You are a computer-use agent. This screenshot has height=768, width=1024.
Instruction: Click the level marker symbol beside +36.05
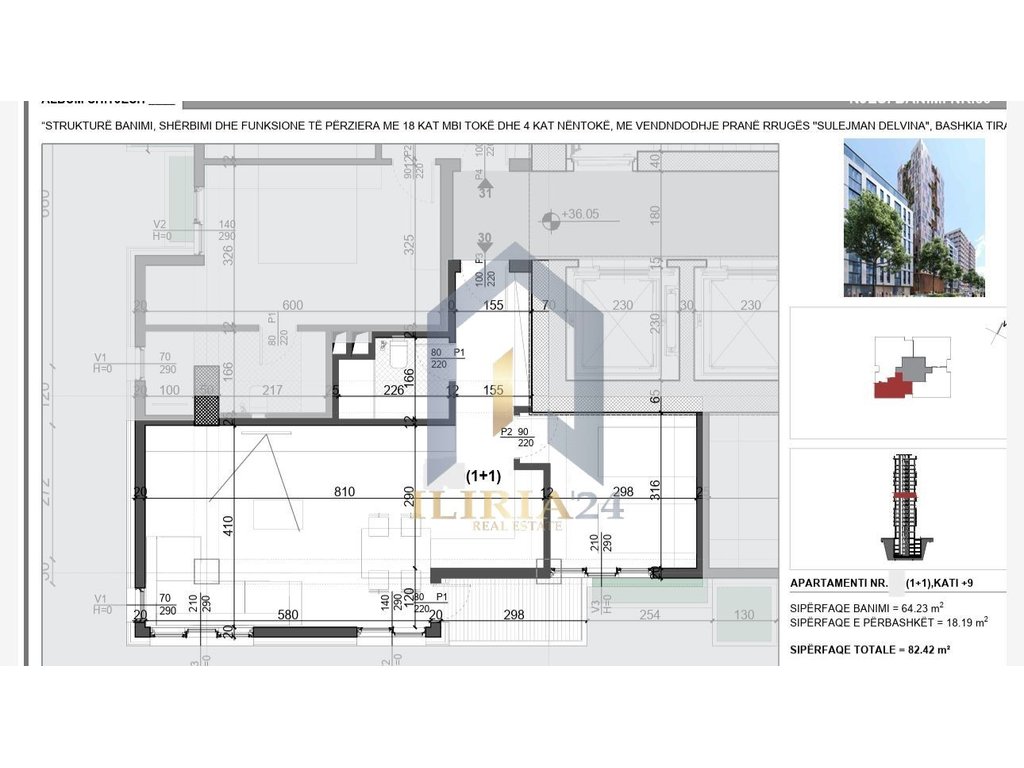point(550,221)
